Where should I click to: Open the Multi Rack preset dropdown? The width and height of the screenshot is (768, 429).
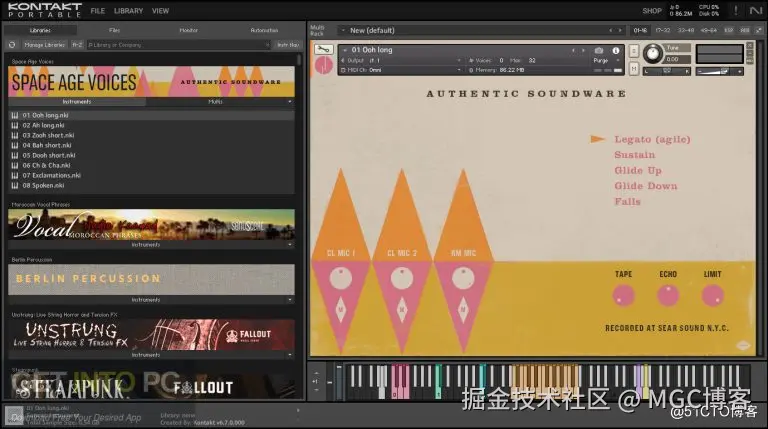click(343, 30)
